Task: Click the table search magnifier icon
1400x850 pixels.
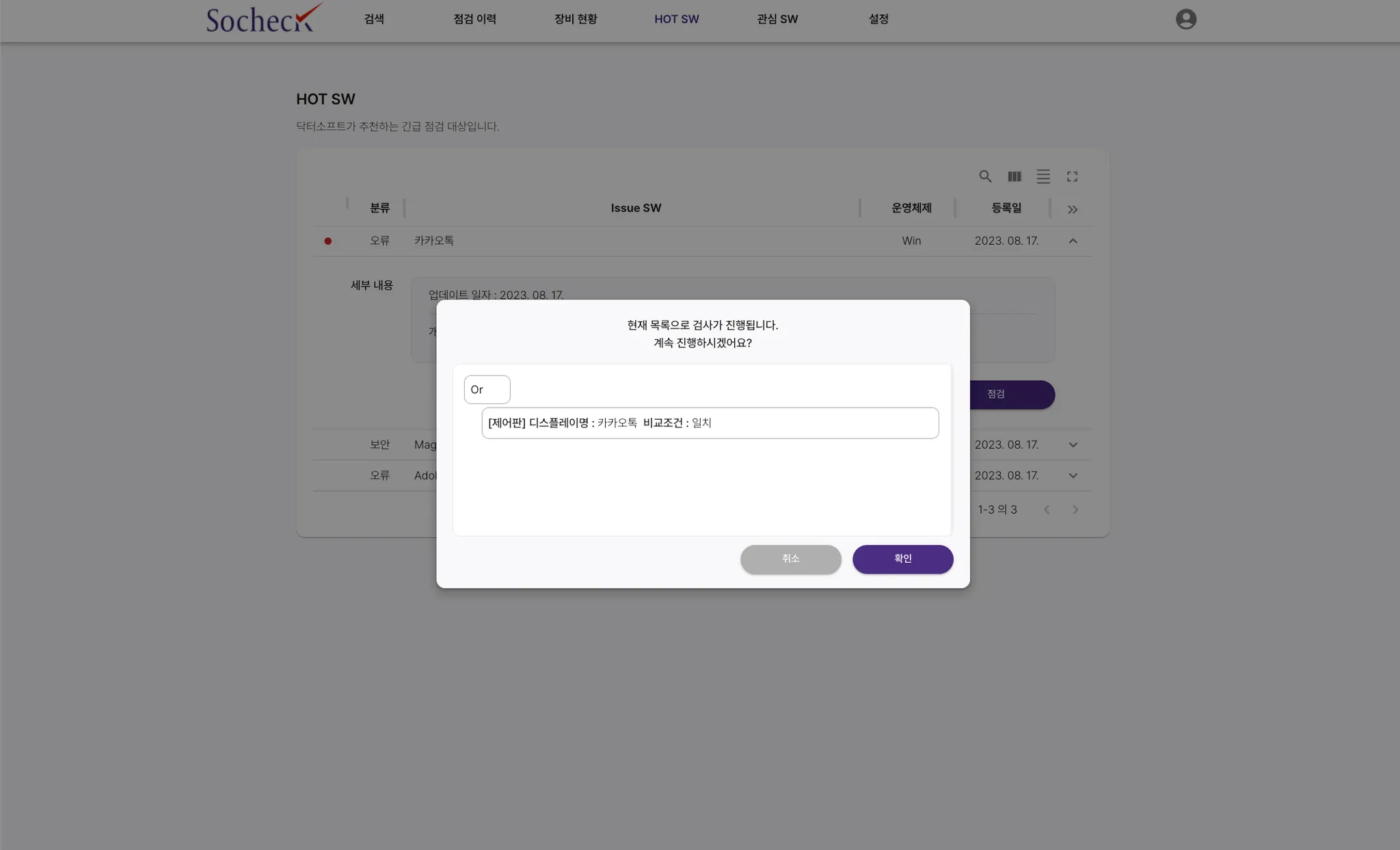Action: [x=985, y=176]
